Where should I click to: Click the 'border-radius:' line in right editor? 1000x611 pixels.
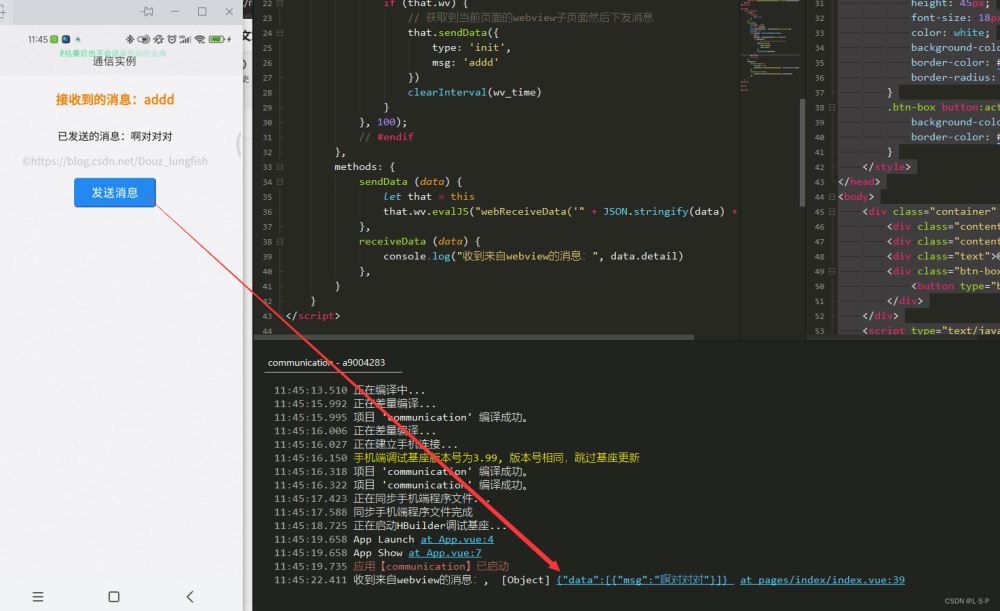pos(953,77)
